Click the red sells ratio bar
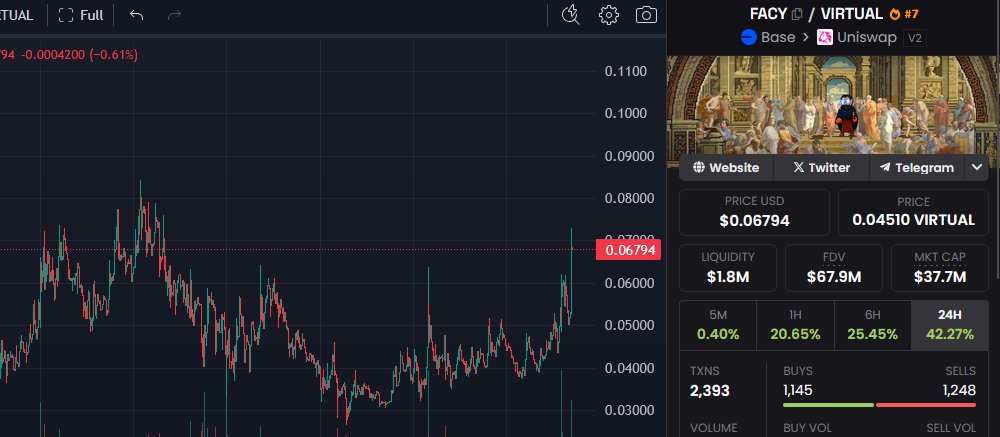 coord(926,405)
